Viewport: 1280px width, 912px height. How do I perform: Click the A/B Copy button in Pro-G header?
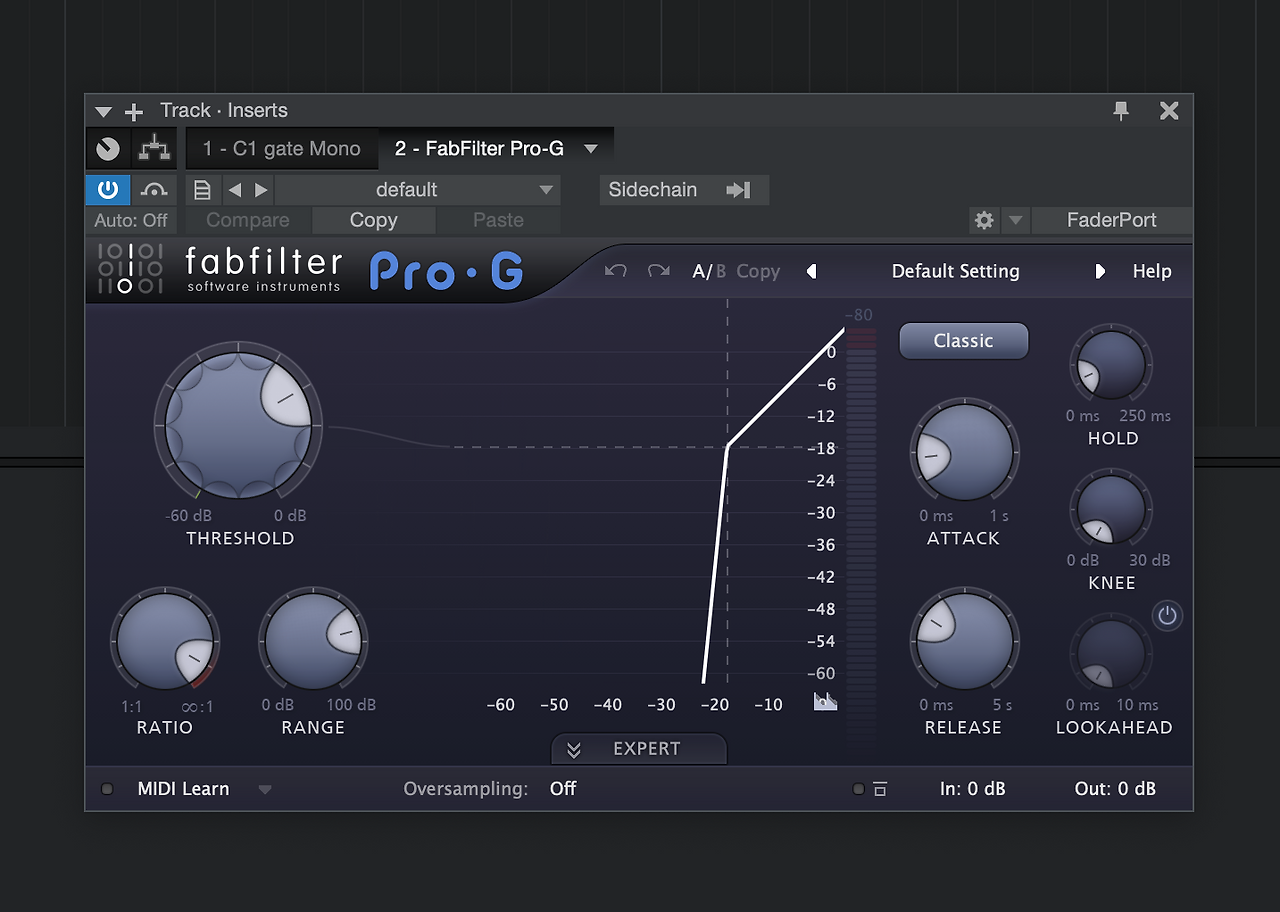(758, 271)
